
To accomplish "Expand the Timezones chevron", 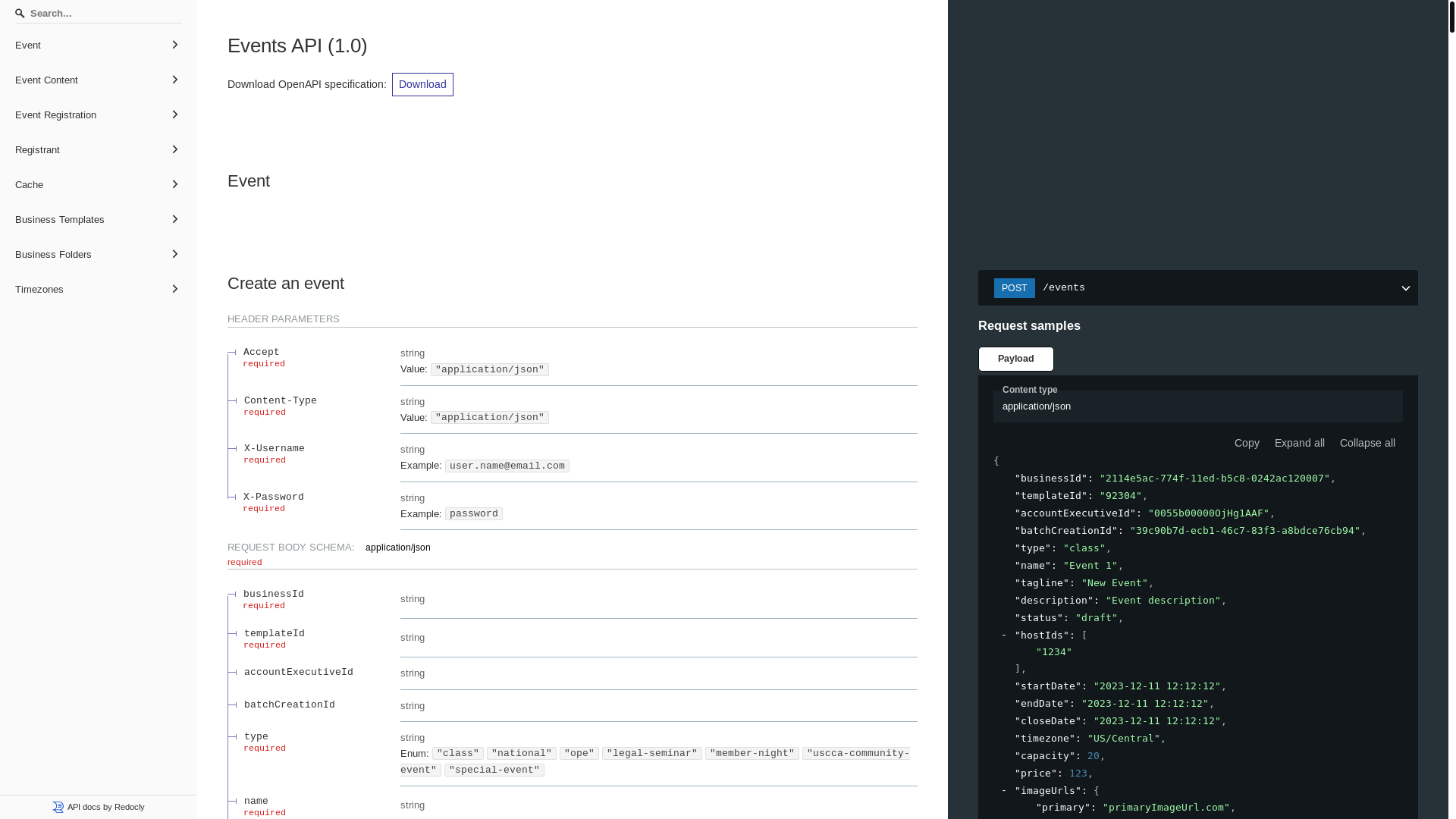I will click(x=174, y=289).
